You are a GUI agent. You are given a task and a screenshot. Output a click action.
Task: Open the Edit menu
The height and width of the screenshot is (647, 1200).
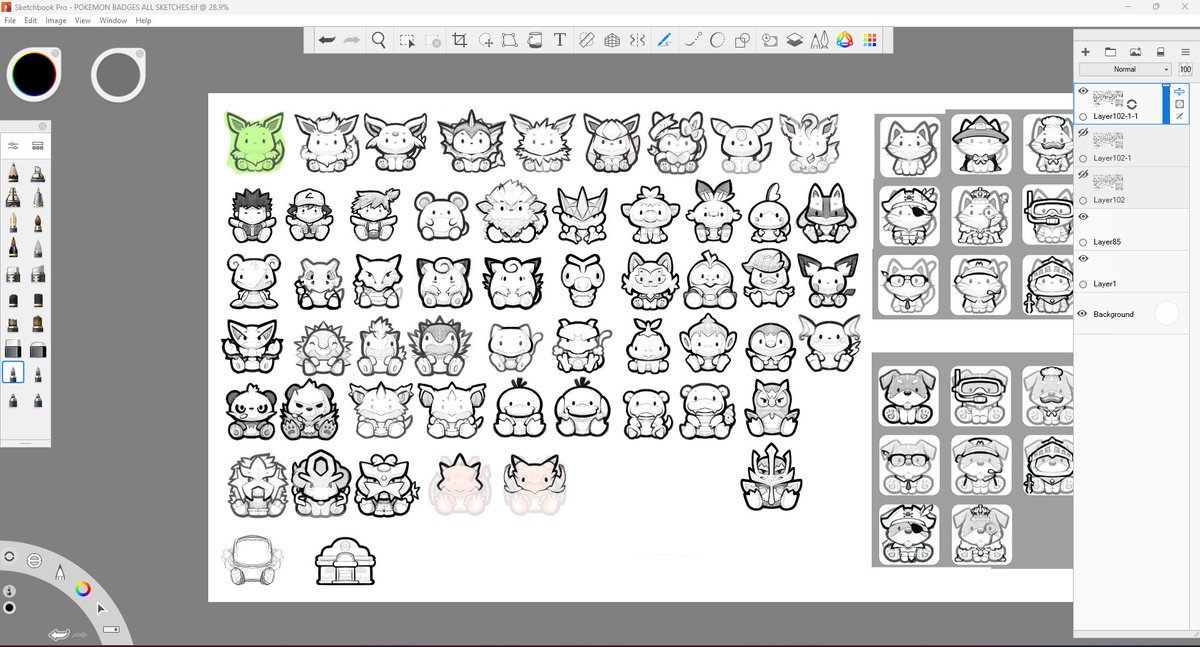pos(31,20)
